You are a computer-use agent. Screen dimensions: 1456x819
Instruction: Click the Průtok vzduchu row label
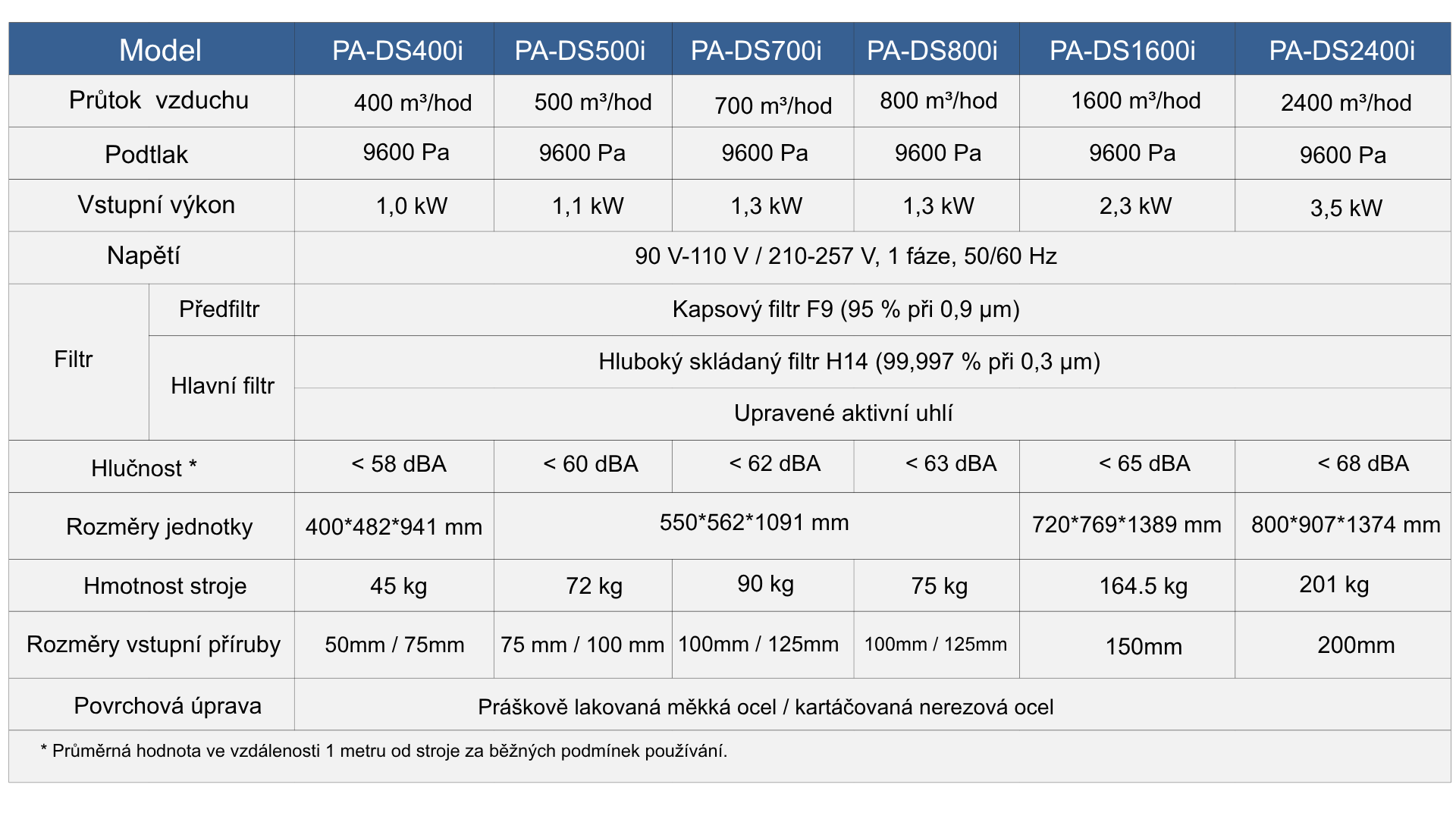click(158, 100)
